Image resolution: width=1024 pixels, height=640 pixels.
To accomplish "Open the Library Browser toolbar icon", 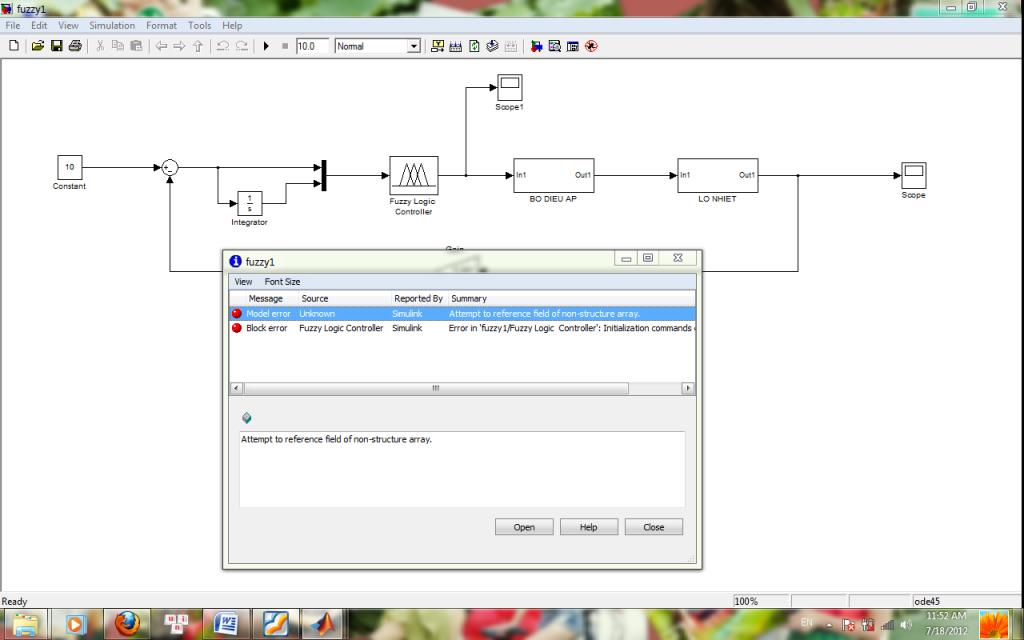I will [536, 46].
